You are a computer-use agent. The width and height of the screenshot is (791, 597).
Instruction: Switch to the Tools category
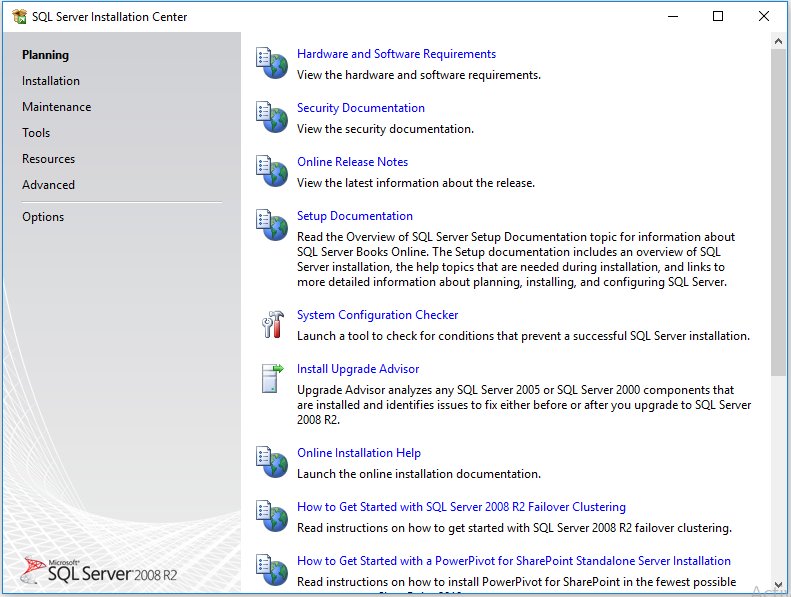(36, 133)
